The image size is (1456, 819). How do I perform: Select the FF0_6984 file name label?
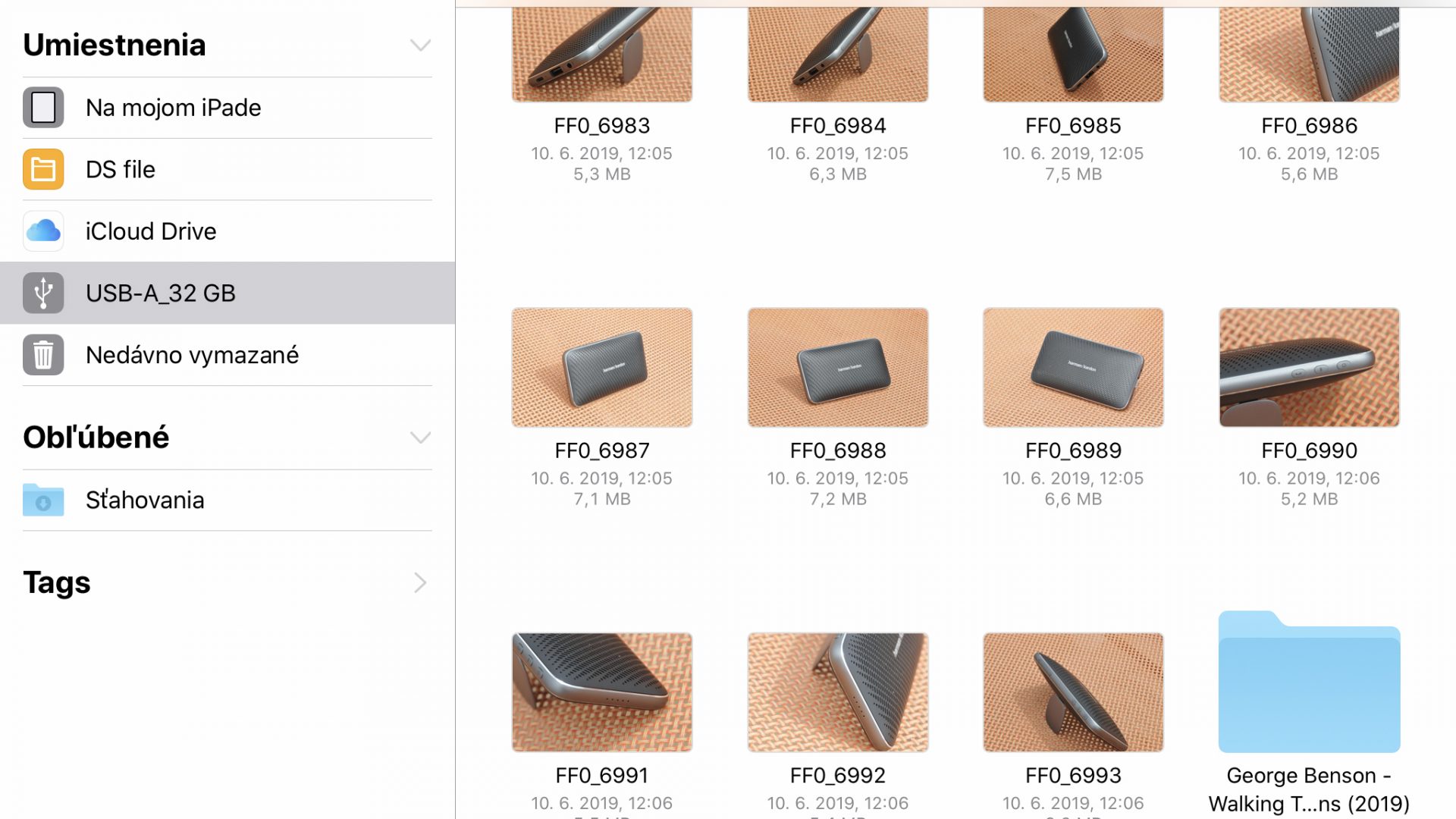click(838, 126)
